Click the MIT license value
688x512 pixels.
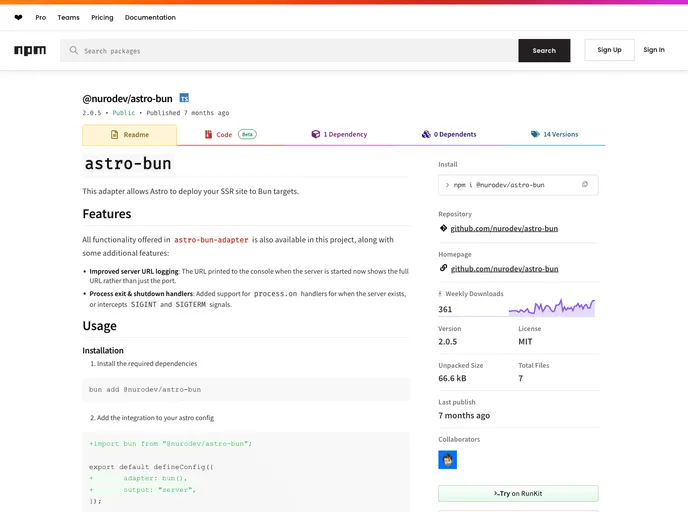(525, 342)
